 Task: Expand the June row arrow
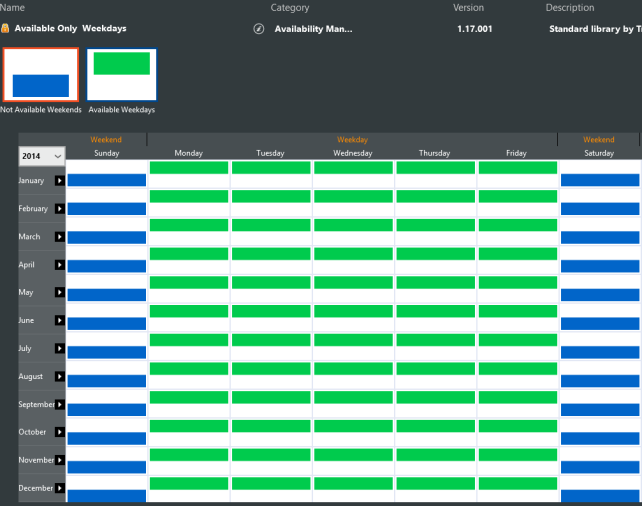60,320
